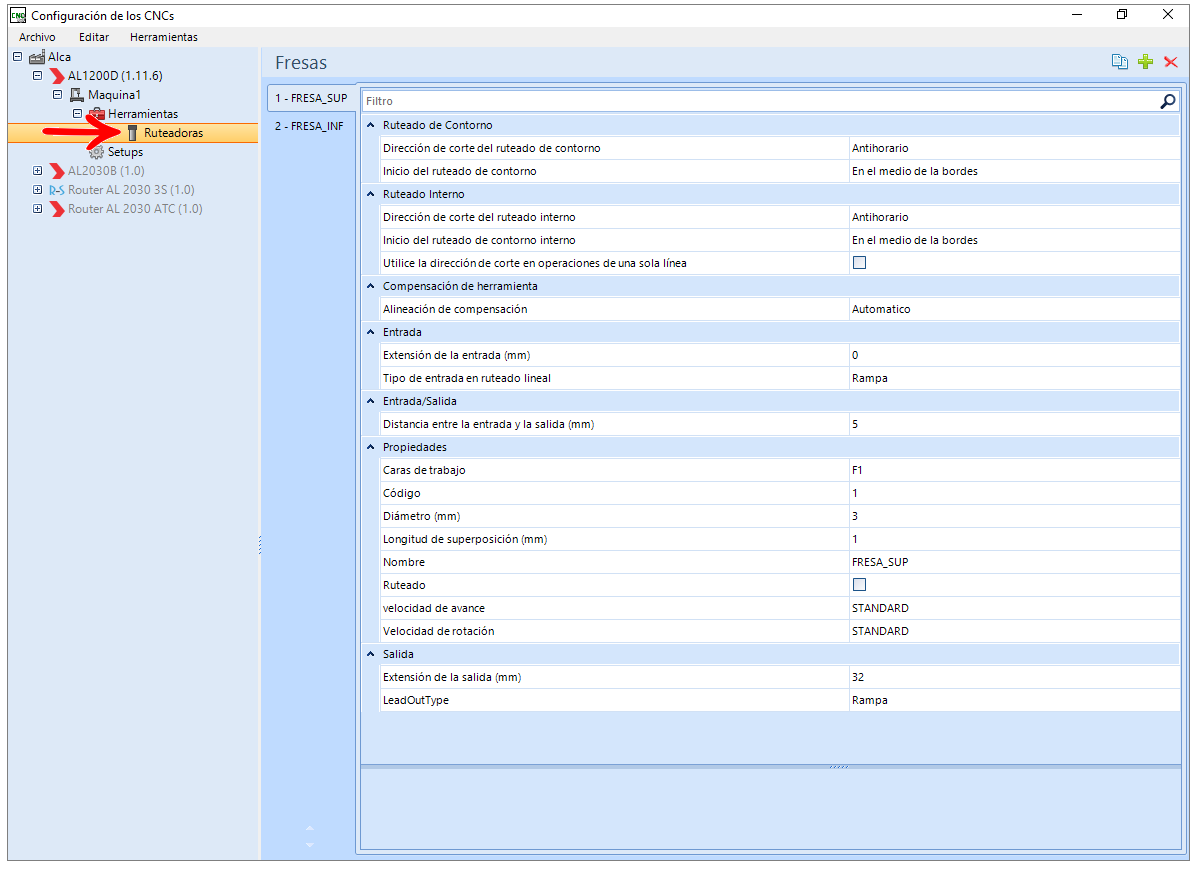Click tab list scroll-up arrow

(310, 828)
